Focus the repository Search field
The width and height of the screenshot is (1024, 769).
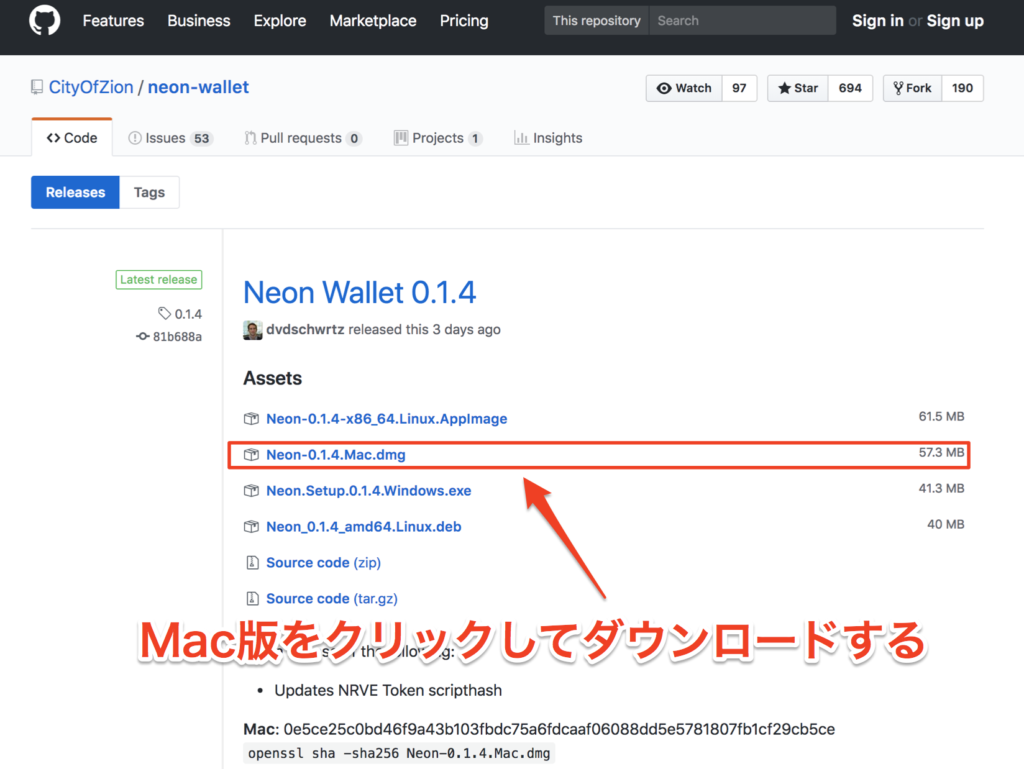[x=743, y=20]
